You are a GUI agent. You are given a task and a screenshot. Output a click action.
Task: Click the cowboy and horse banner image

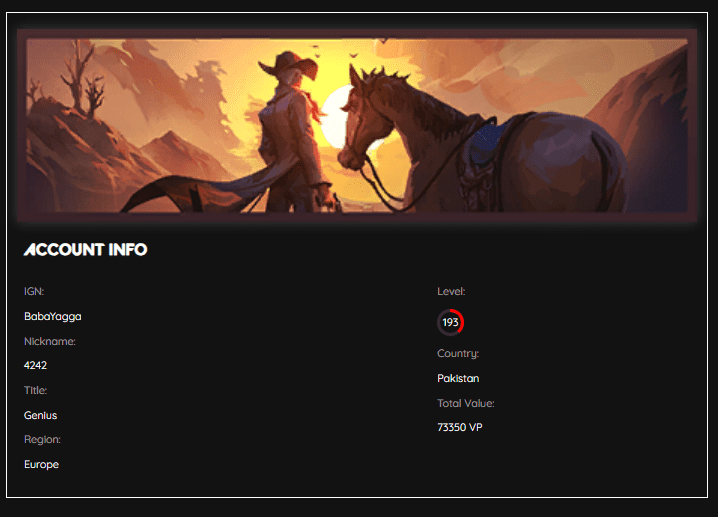(357, 125)
